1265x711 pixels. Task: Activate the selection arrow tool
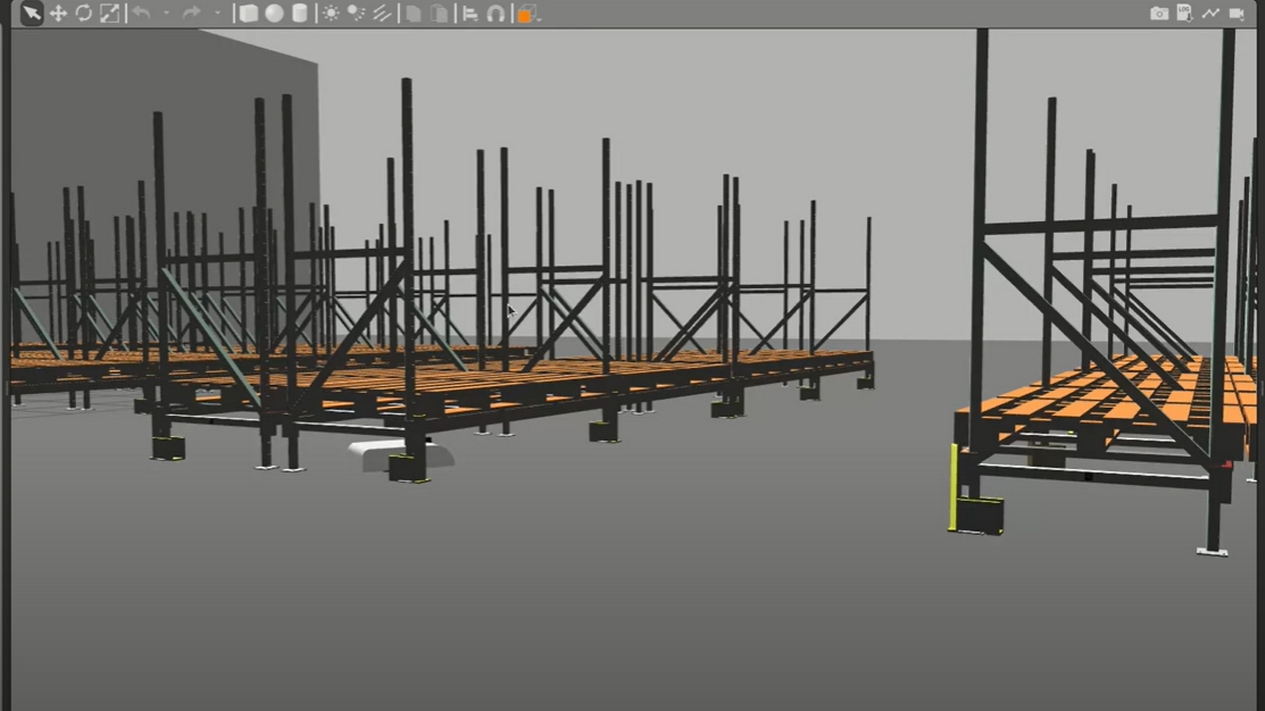tap(32, 13)
